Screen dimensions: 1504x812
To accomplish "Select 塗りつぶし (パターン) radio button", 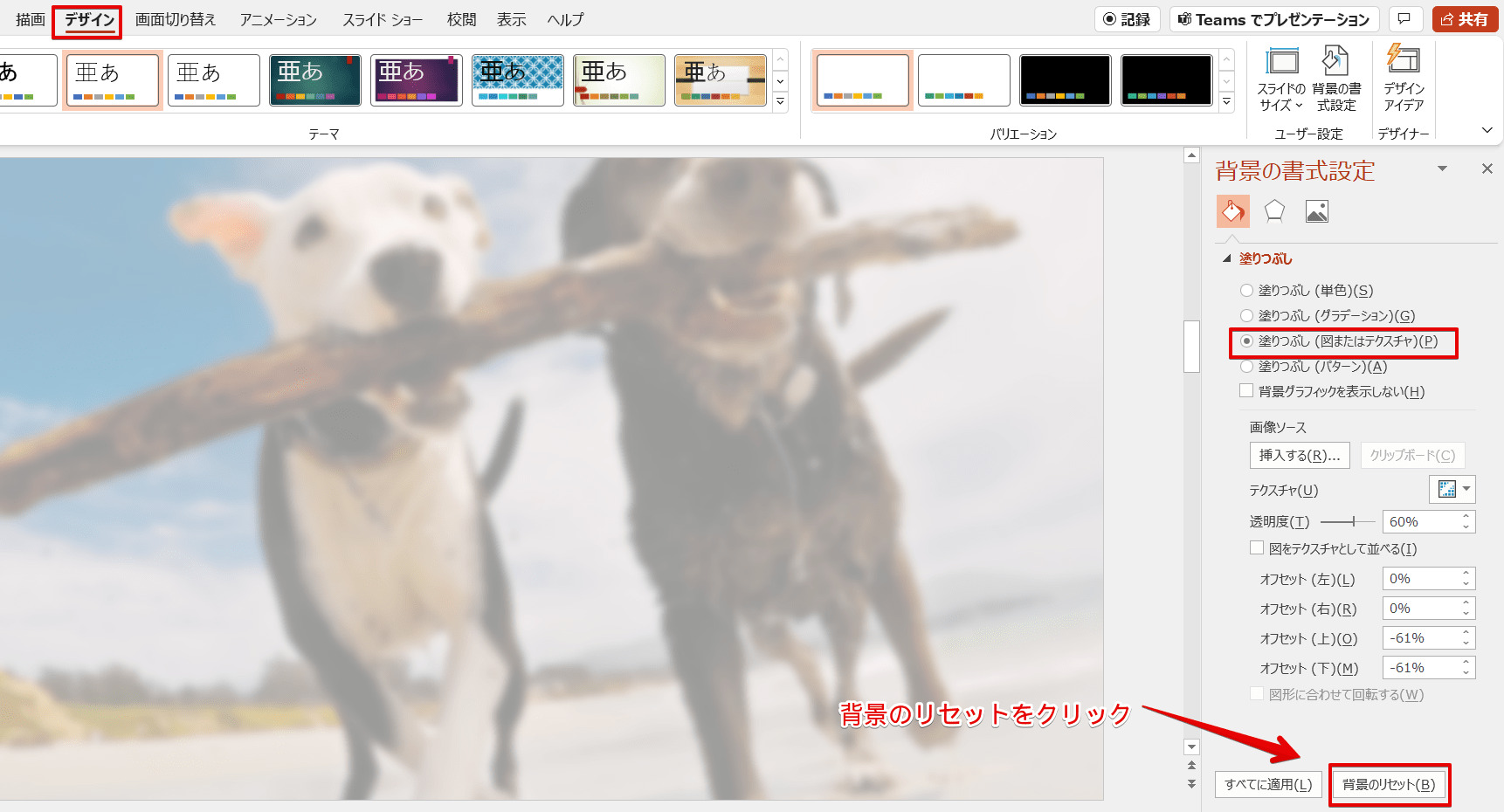I will click(x=1246, y=367).
